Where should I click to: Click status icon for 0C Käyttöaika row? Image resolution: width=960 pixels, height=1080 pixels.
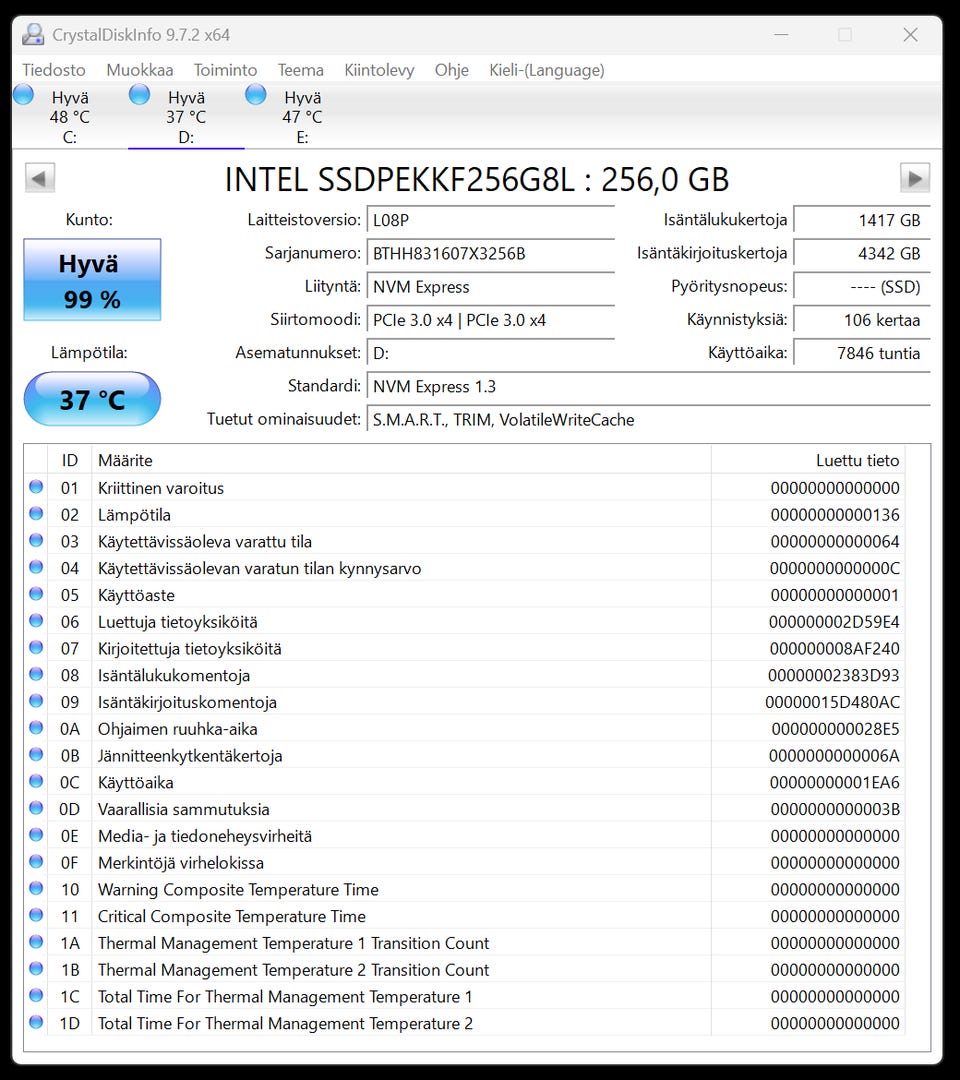click(x=36, y=781)
